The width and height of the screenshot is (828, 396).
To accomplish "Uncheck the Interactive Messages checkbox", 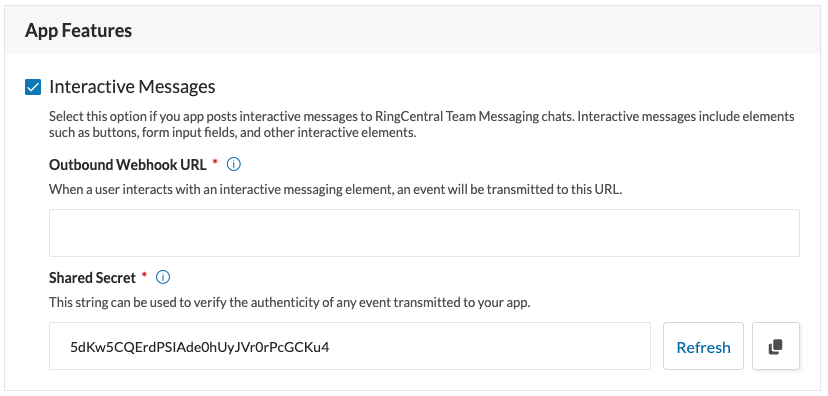I will pos(33,87).
